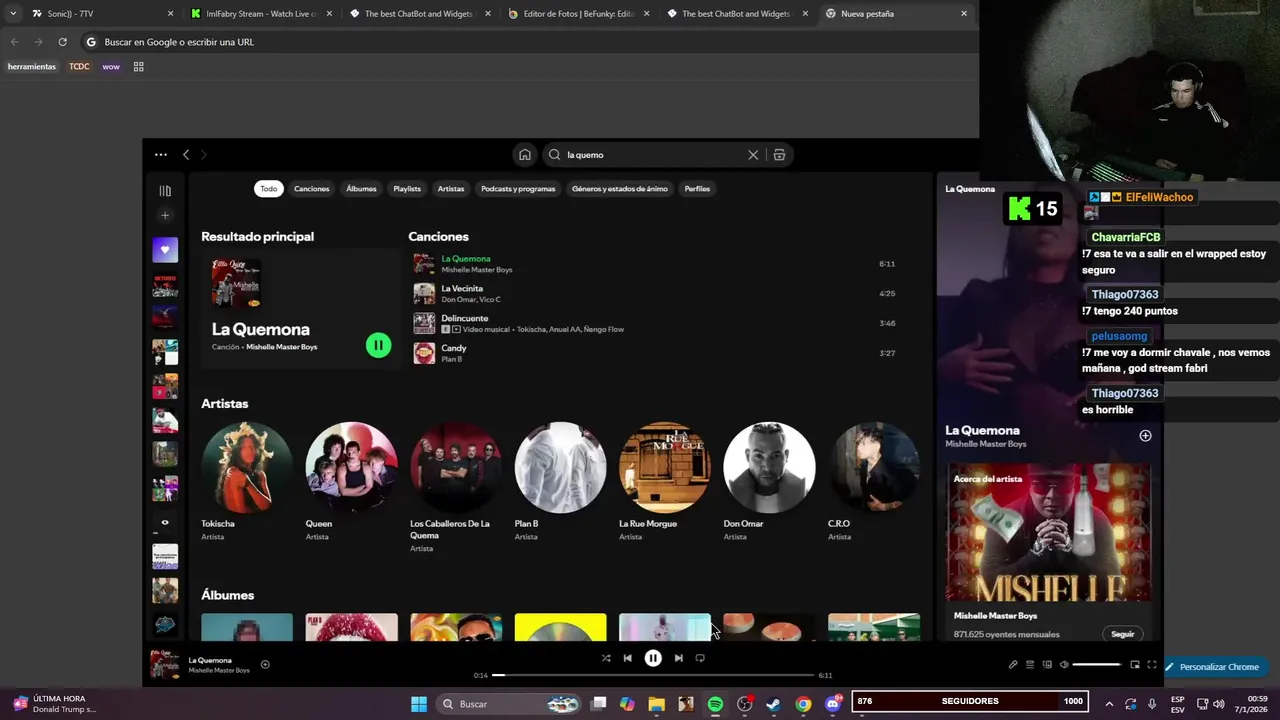This screenshot has height=720, width=1280.
Task: Open Discord from the taskbar
Action: 833,704
